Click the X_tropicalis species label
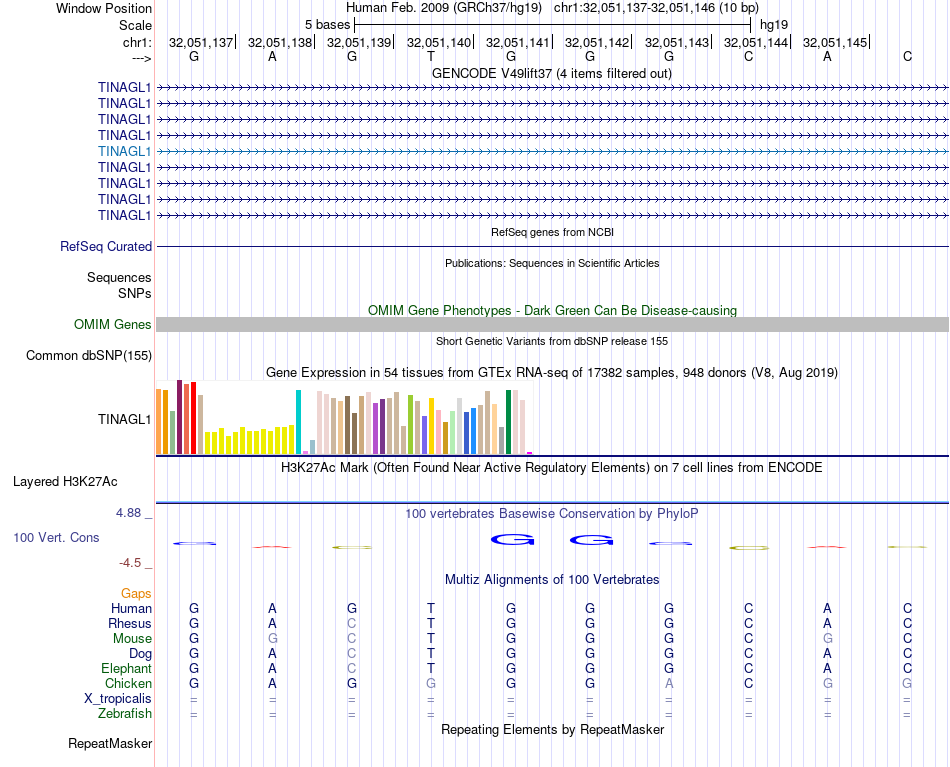The width and height of the screenshot is (950, 767). (x=118, y=699)
